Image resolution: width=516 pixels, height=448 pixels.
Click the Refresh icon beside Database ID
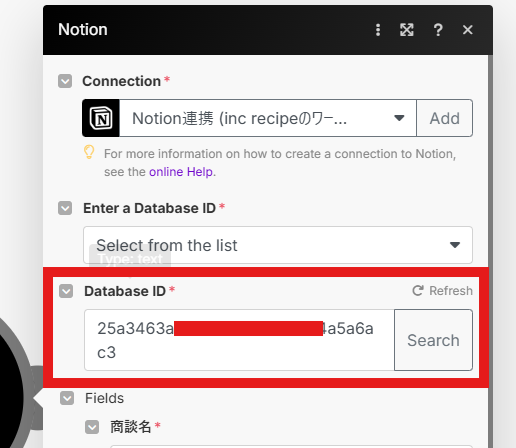(x=418, y=291)
